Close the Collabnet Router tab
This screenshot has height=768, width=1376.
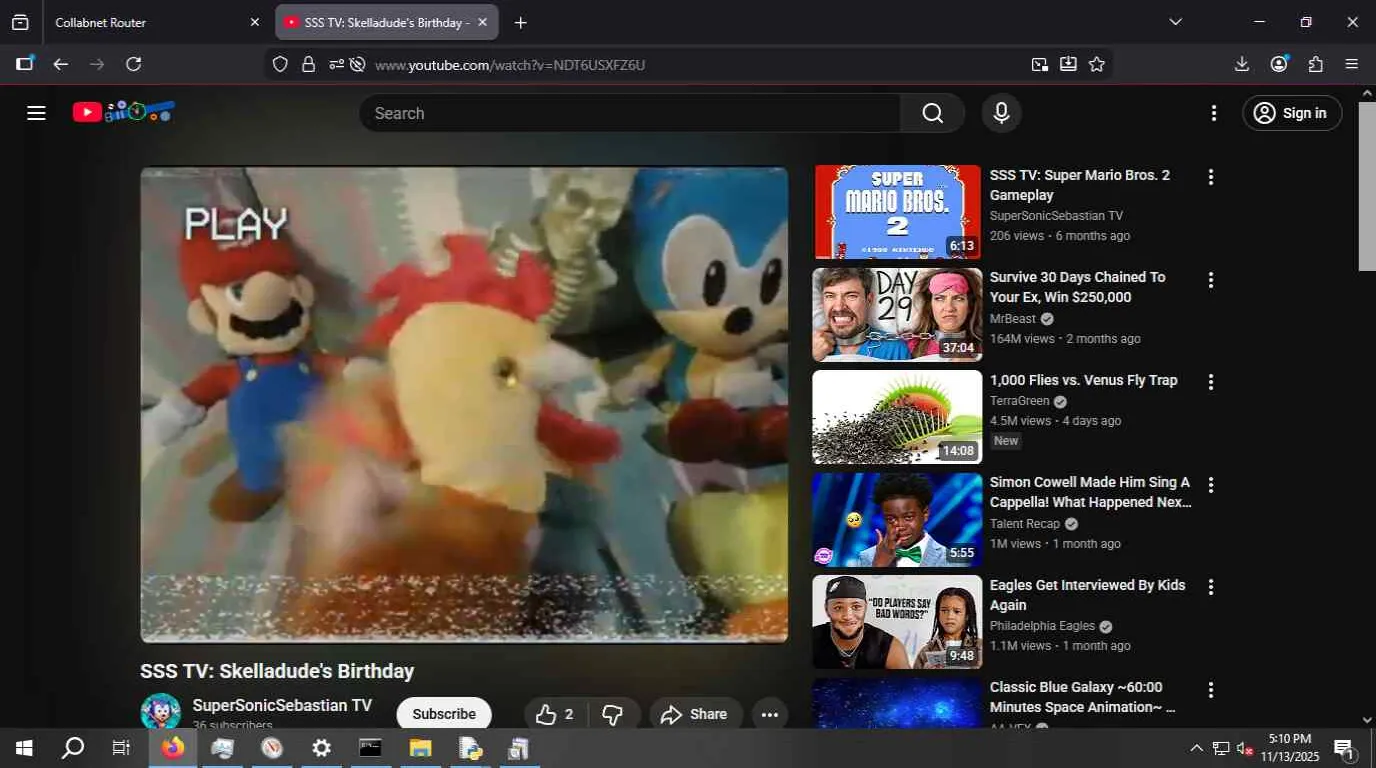[254, 22]
